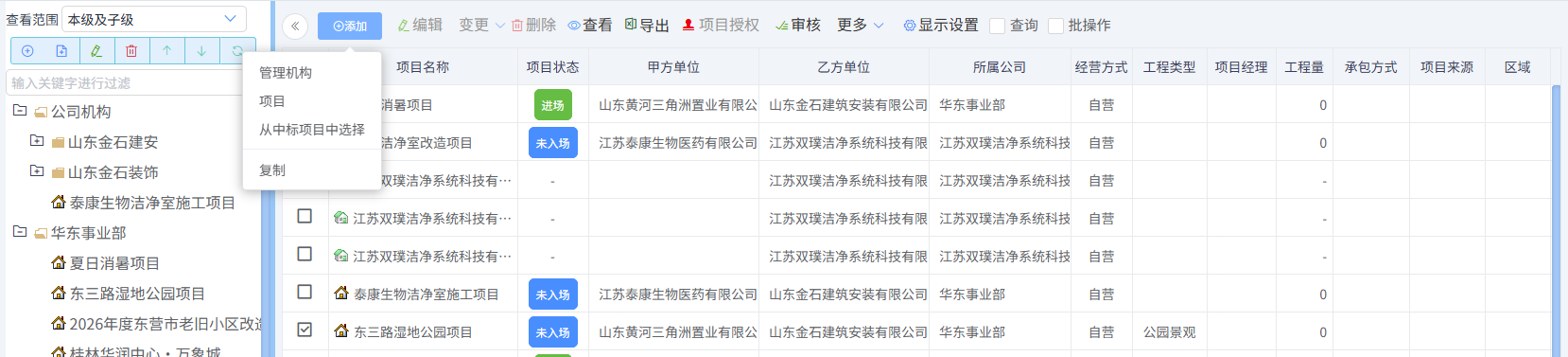Collapse the 华东事业部 tree node
This screenshot has width=1568, height=357.
[x=19, y=232]
